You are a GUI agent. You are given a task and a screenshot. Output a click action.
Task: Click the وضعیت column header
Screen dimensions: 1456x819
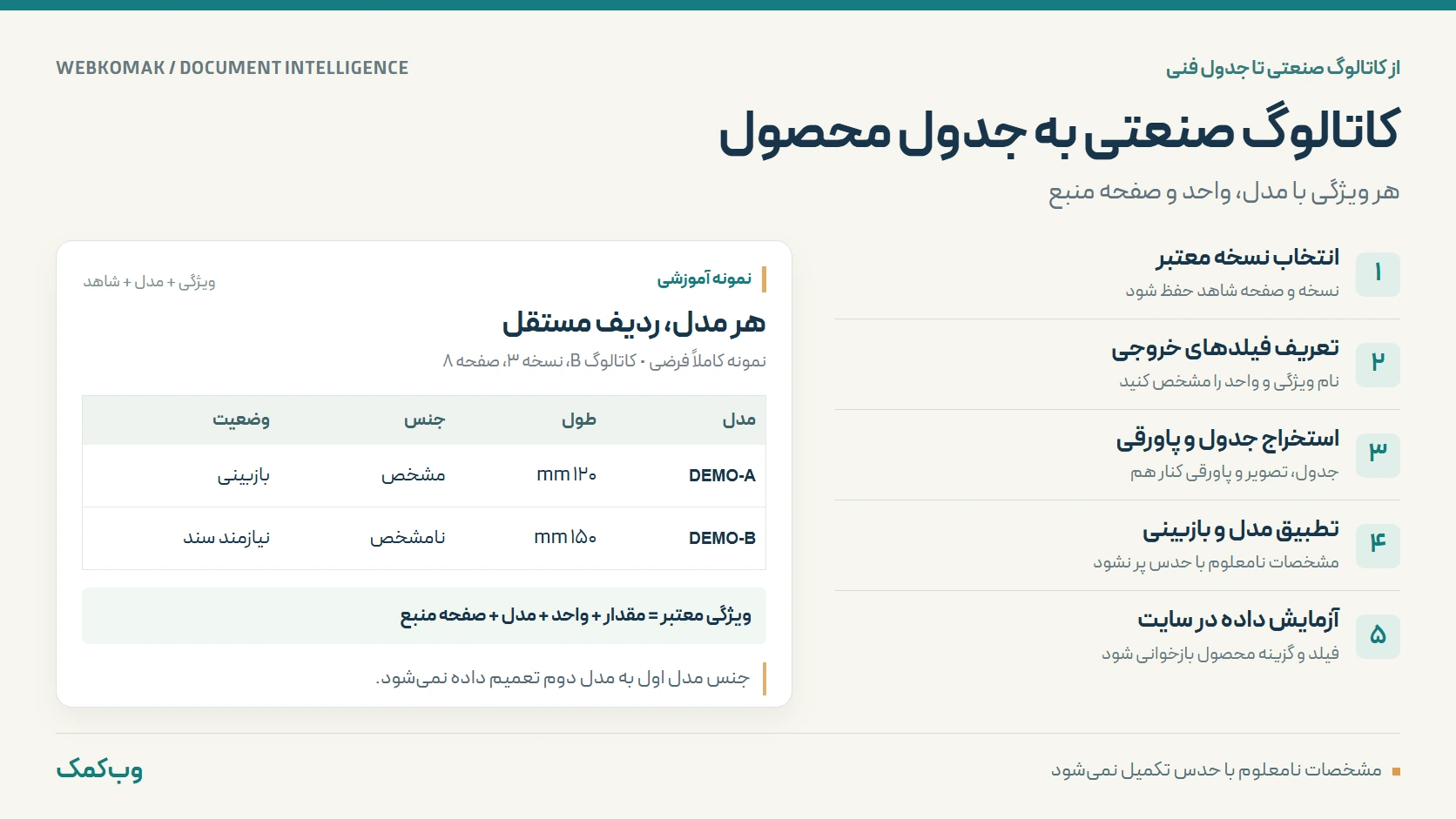click(x=241, y=420)
